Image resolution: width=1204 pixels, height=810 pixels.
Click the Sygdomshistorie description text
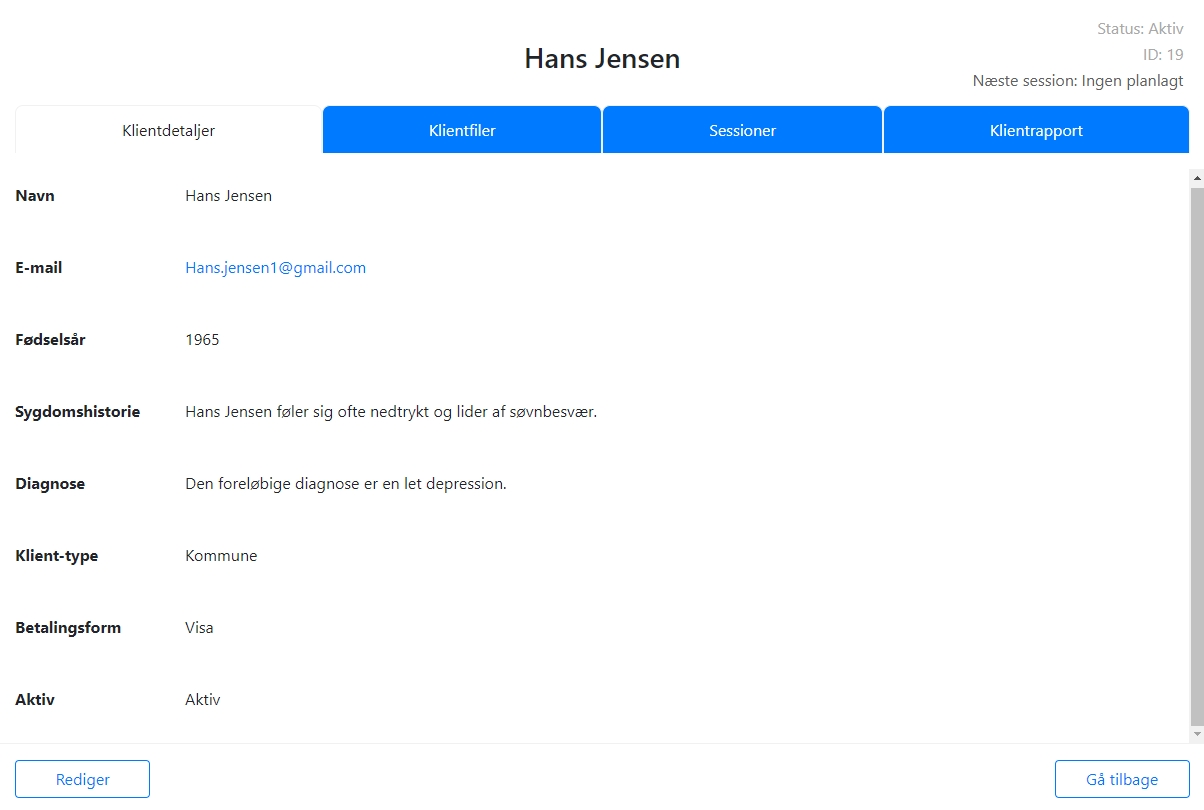[x=390, y=412]
